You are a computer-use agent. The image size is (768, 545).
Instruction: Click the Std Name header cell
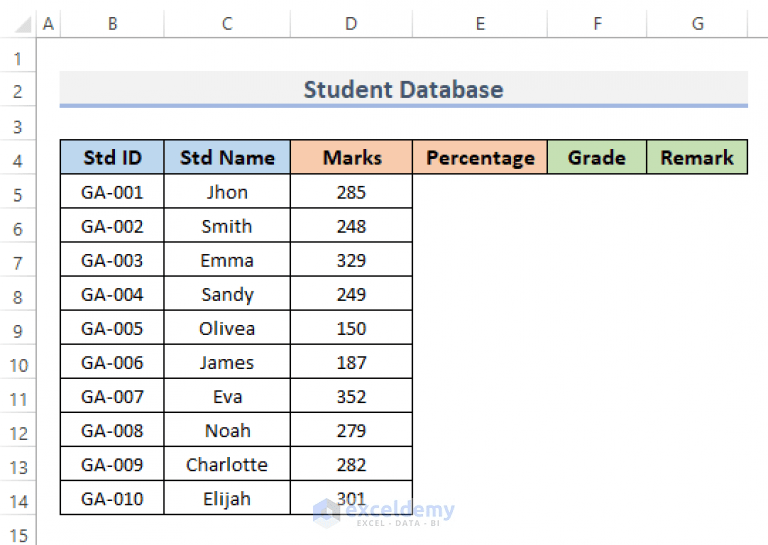click(227, 157)
